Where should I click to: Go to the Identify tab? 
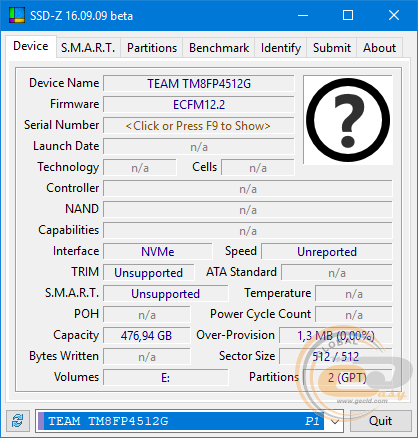[281, 48]
